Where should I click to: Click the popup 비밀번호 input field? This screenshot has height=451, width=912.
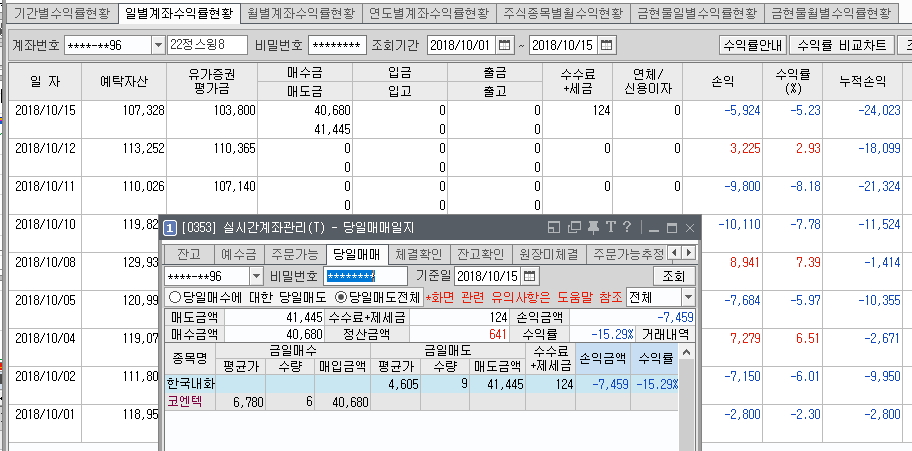coord(365,276)
